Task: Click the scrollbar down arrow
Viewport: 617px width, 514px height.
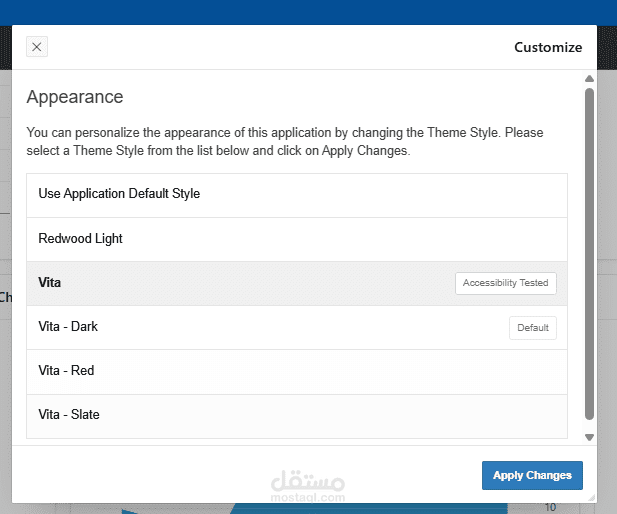Action: pyautogui.click(x=589, y=437)
